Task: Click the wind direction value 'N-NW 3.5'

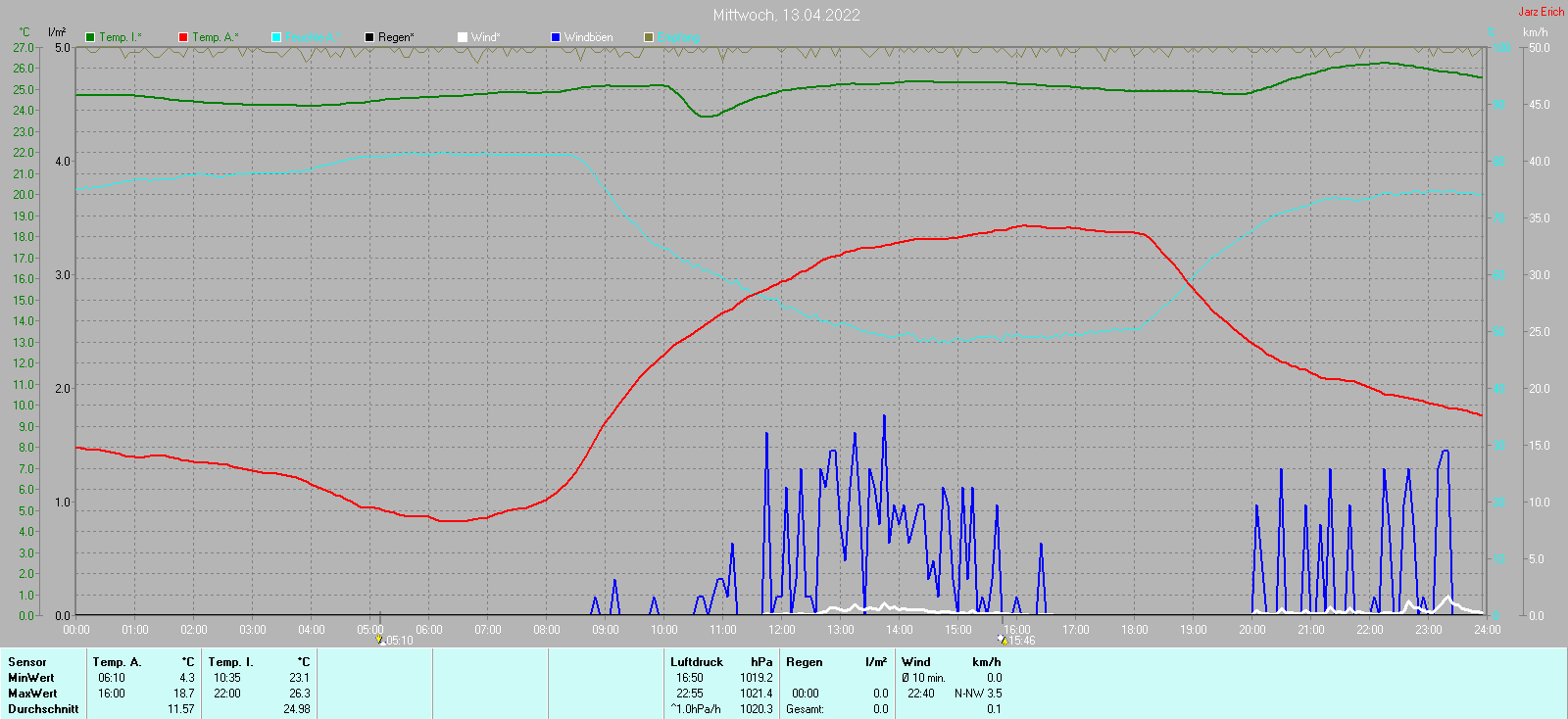Action: pos(978,694)
